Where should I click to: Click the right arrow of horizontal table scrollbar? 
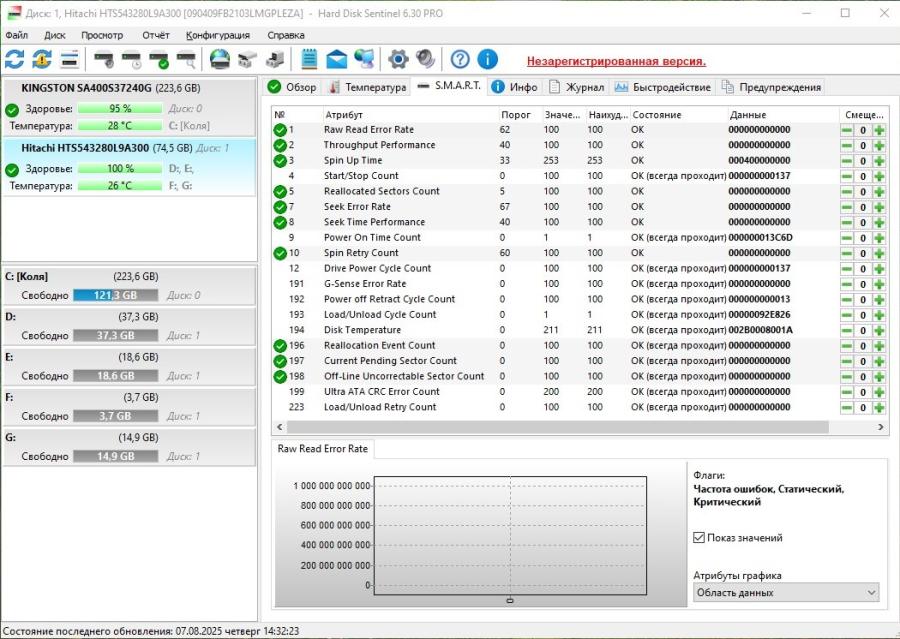coord(881,427)
